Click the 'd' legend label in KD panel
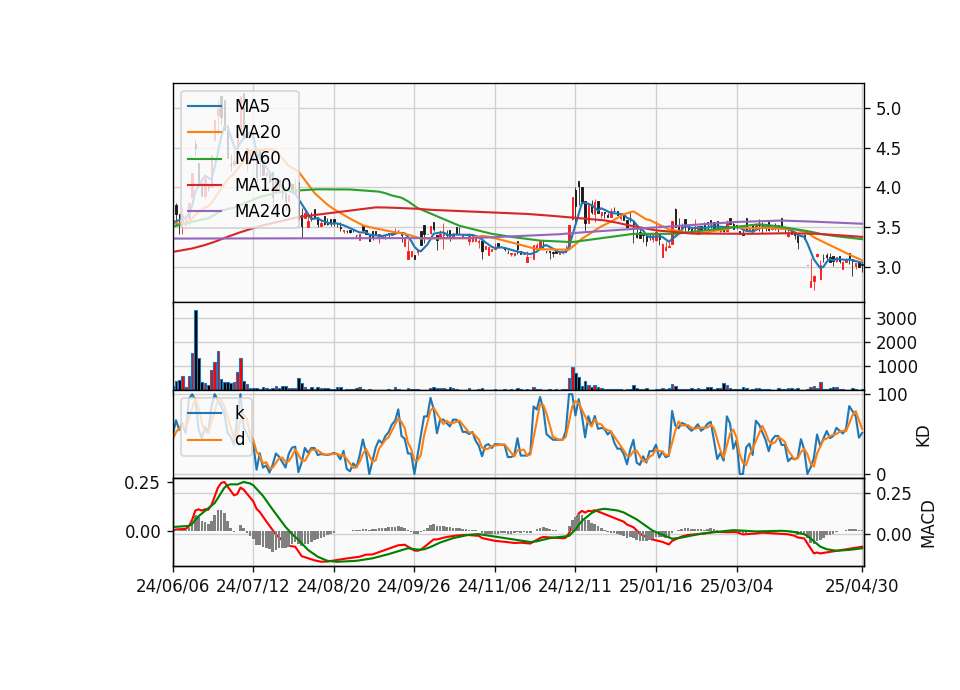The image size is (960, 690). [x=240, y=440]
